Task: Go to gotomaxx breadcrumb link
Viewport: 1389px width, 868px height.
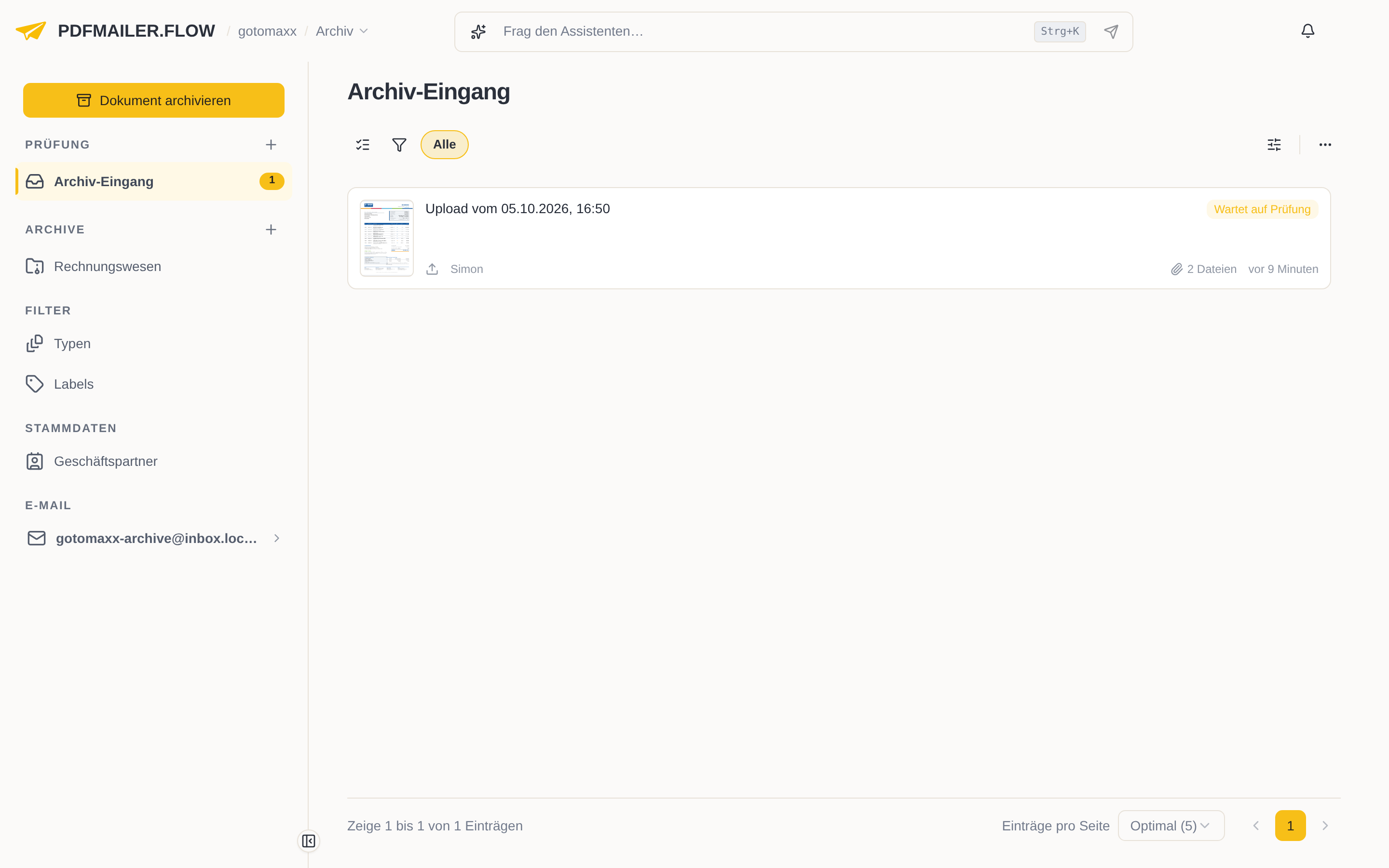Action: click(267, 31)
